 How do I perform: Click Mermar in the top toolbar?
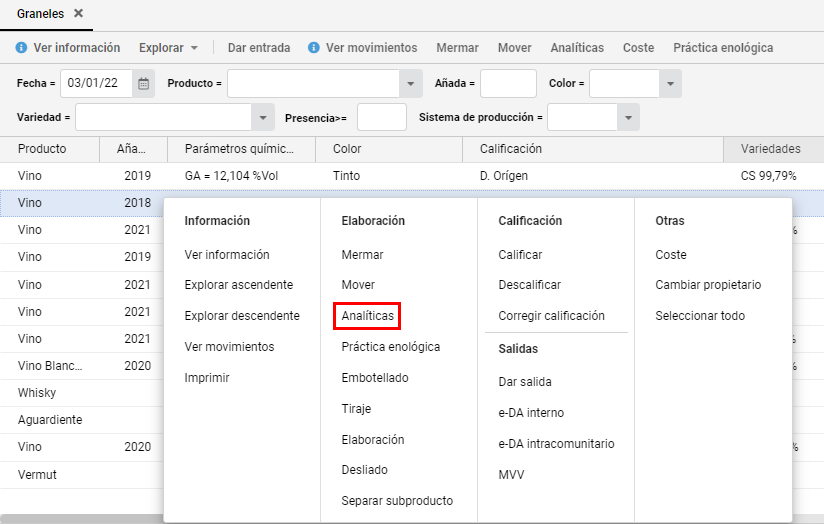click(x=457, y=48)
